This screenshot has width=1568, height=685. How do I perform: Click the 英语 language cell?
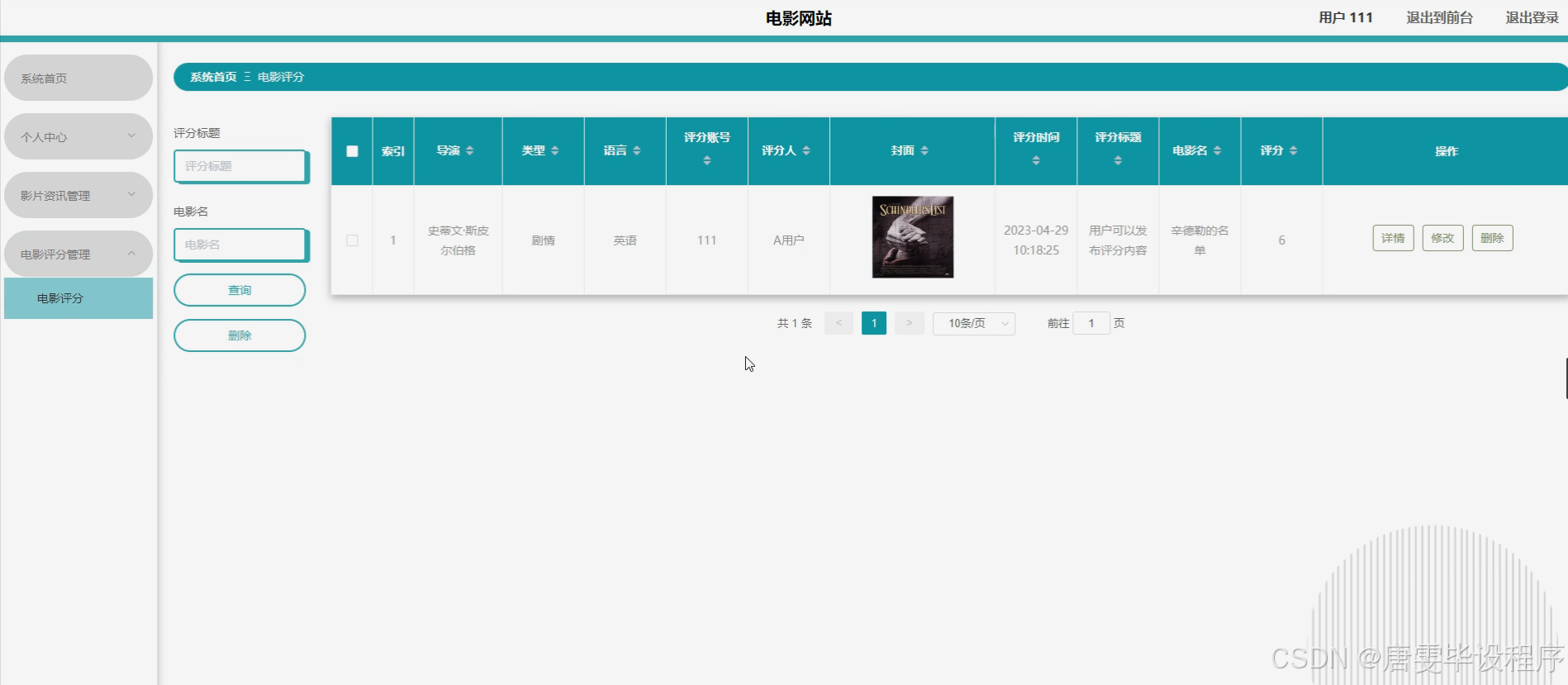coord(625,240)
